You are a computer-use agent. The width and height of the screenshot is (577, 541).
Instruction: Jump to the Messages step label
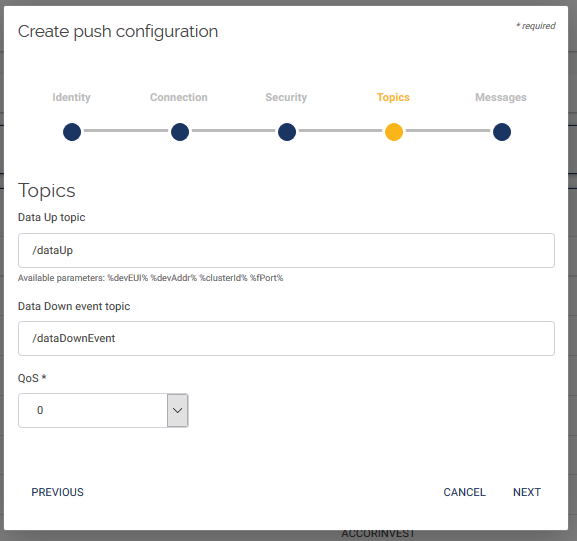(501, 97)
